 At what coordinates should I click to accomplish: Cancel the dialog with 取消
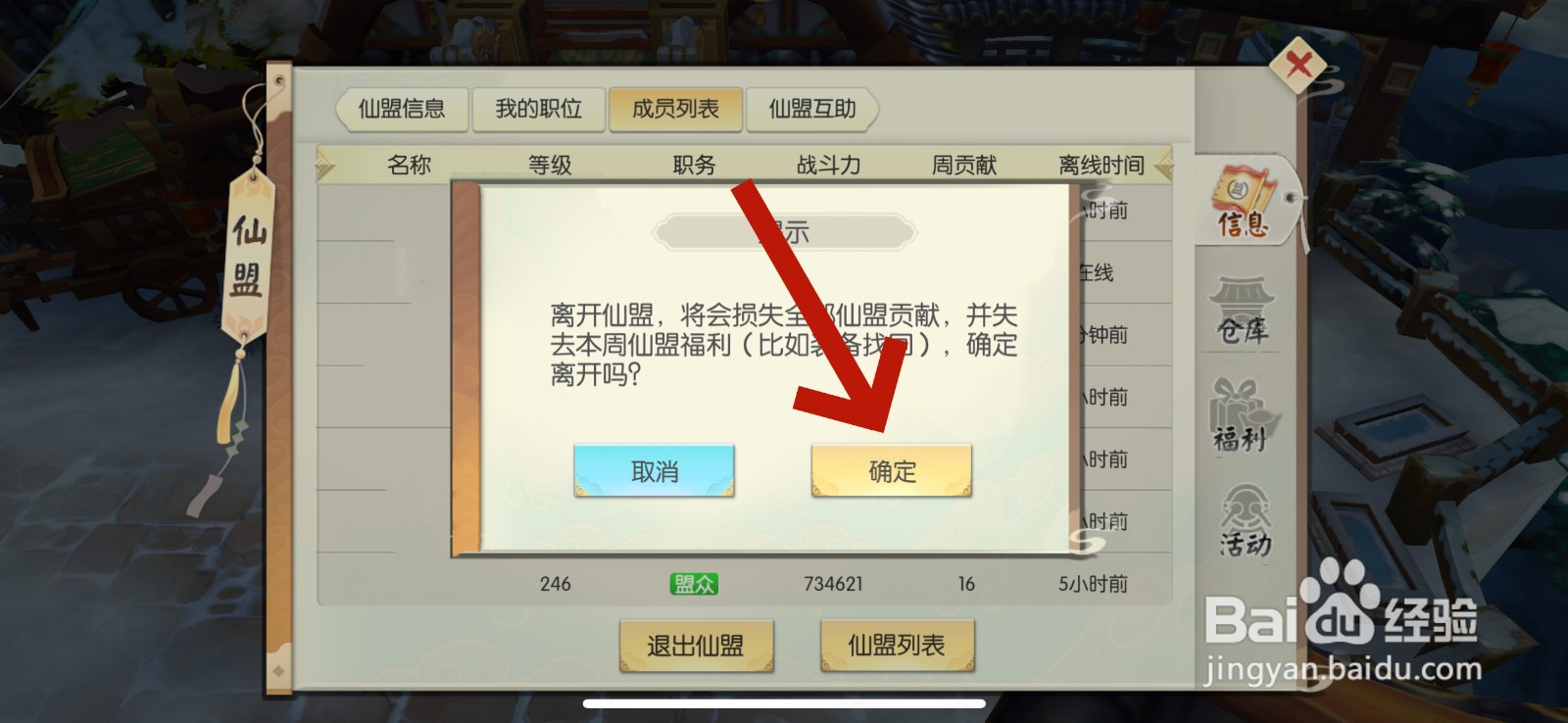click(654, 471)
